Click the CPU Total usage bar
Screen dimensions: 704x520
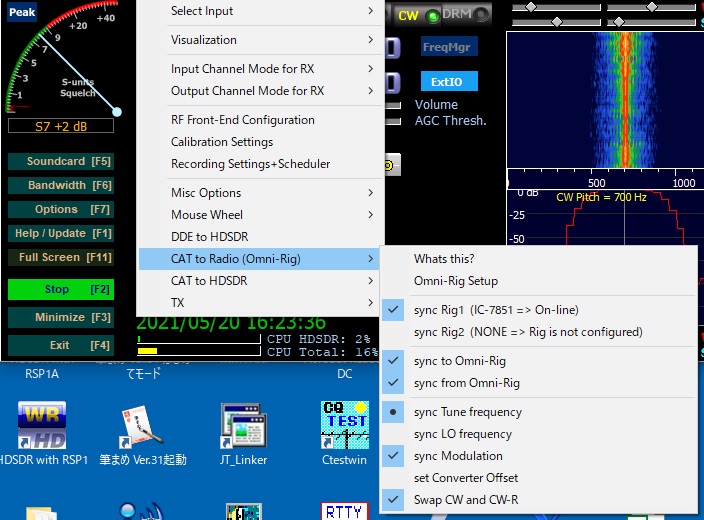(199, 351)
